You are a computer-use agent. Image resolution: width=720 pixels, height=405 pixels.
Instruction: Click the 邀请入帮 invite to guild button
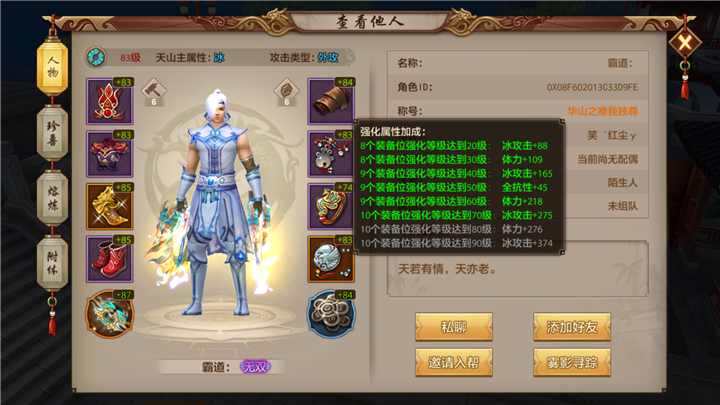pos(454,363)
